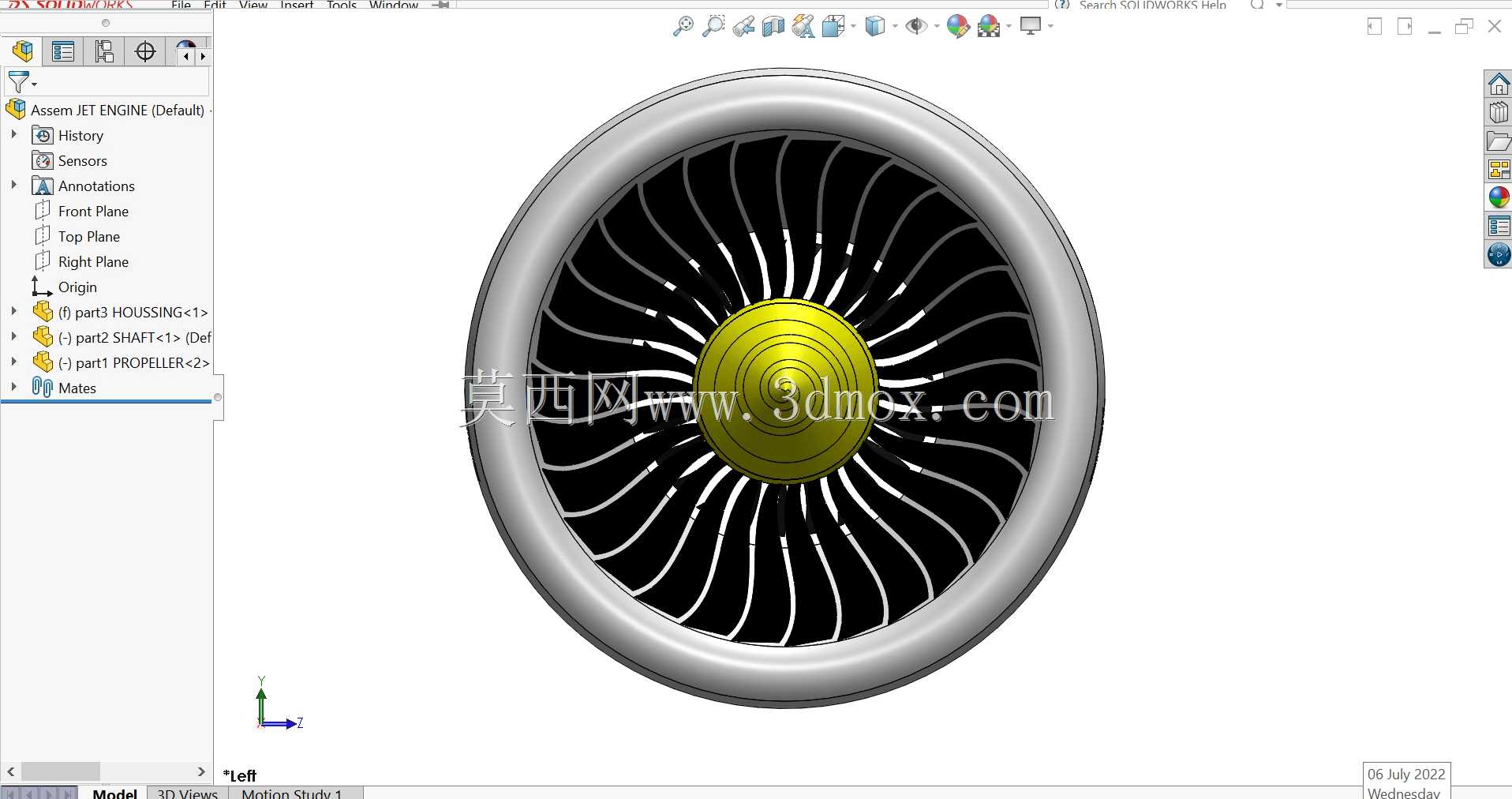Viewport: 1512px width, 799px height.
Task: Open the Edit menu
Action: (x=215, y=5)
